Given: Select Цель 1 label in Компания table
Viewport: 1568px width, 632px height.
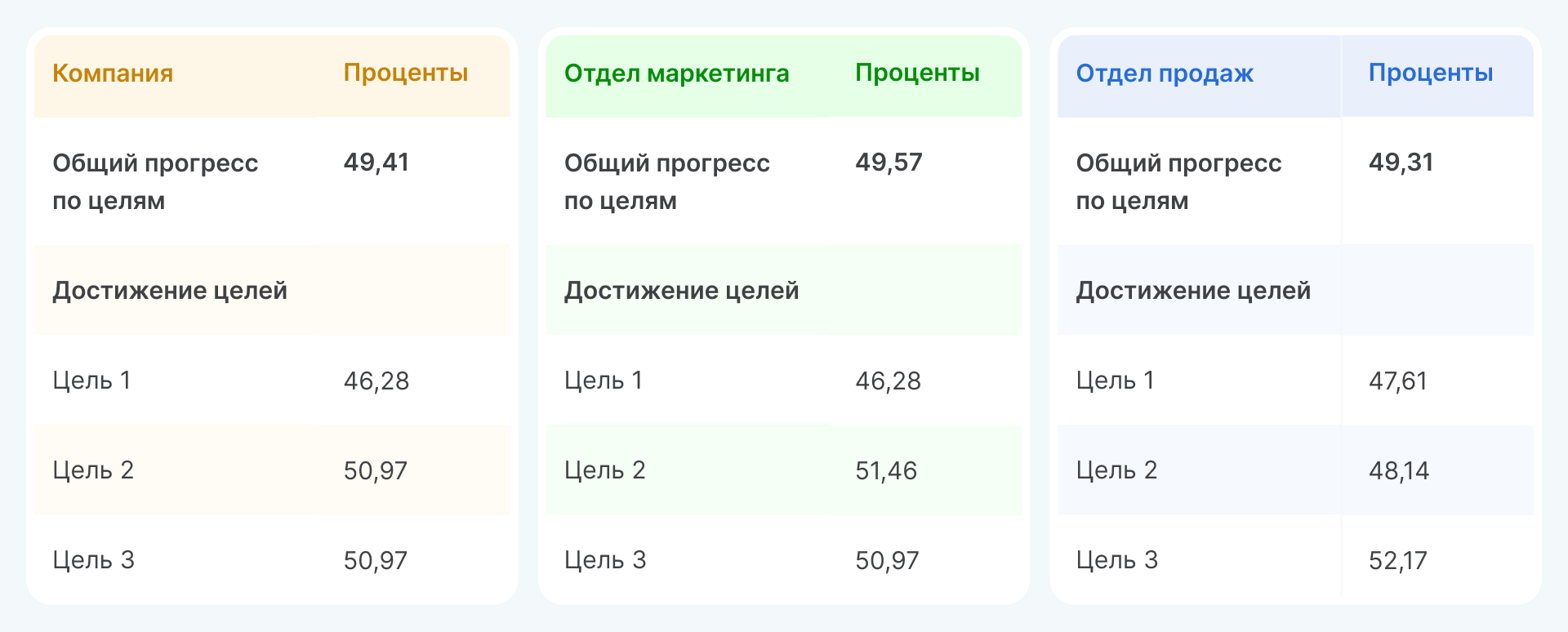Looking at the screenshot, I should click(x=91, y=381).
